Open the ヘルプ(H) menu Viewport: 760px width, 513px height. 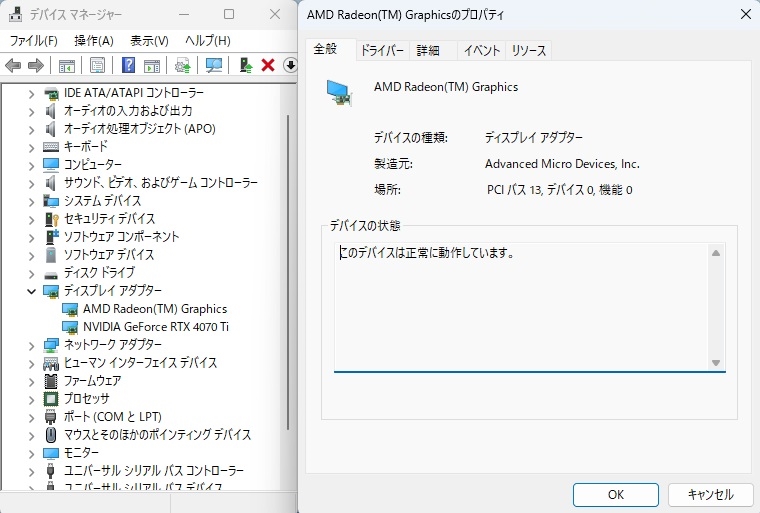pos(207,41)
